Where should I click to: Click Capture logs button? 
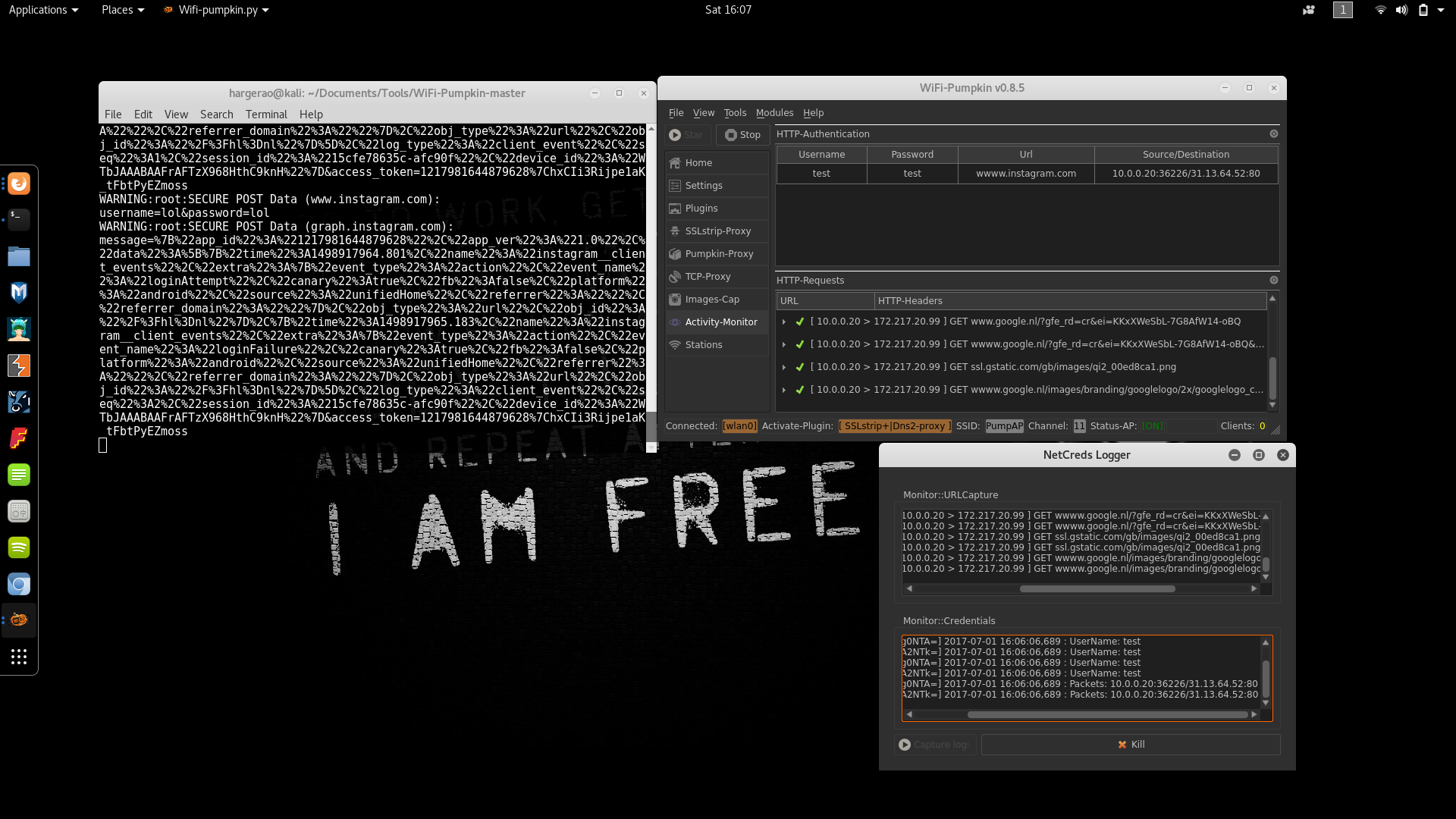tap(934, 745)
